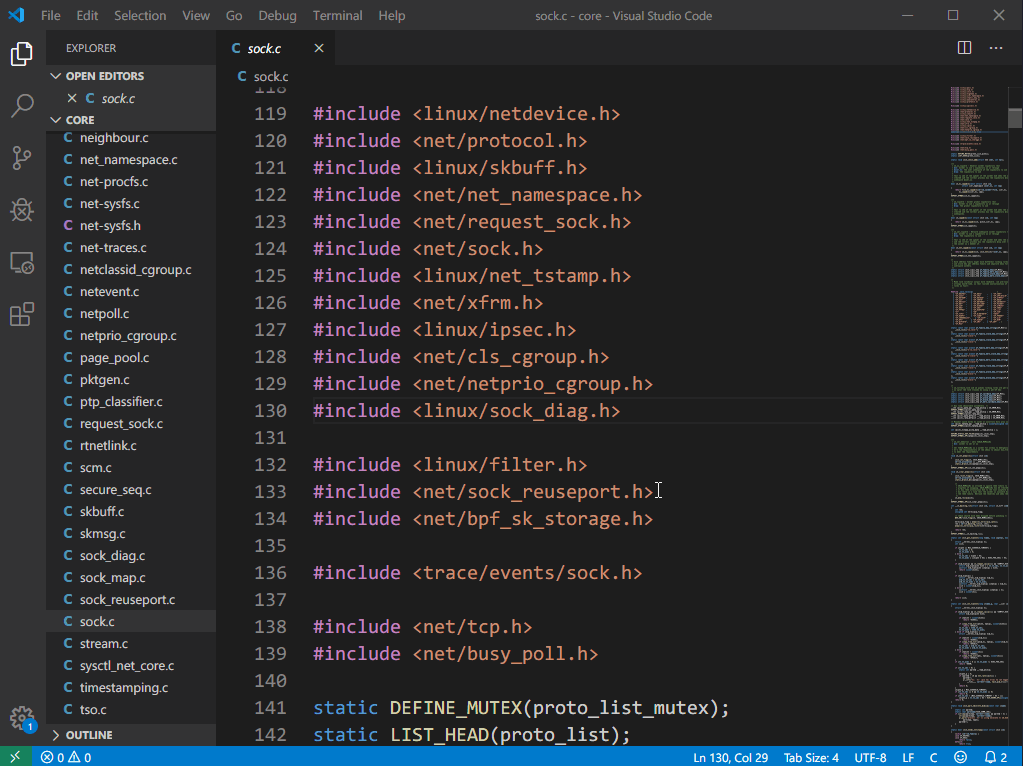Click the Split Editor icon
1023x766 pixels.
click(x=964, y=48)
